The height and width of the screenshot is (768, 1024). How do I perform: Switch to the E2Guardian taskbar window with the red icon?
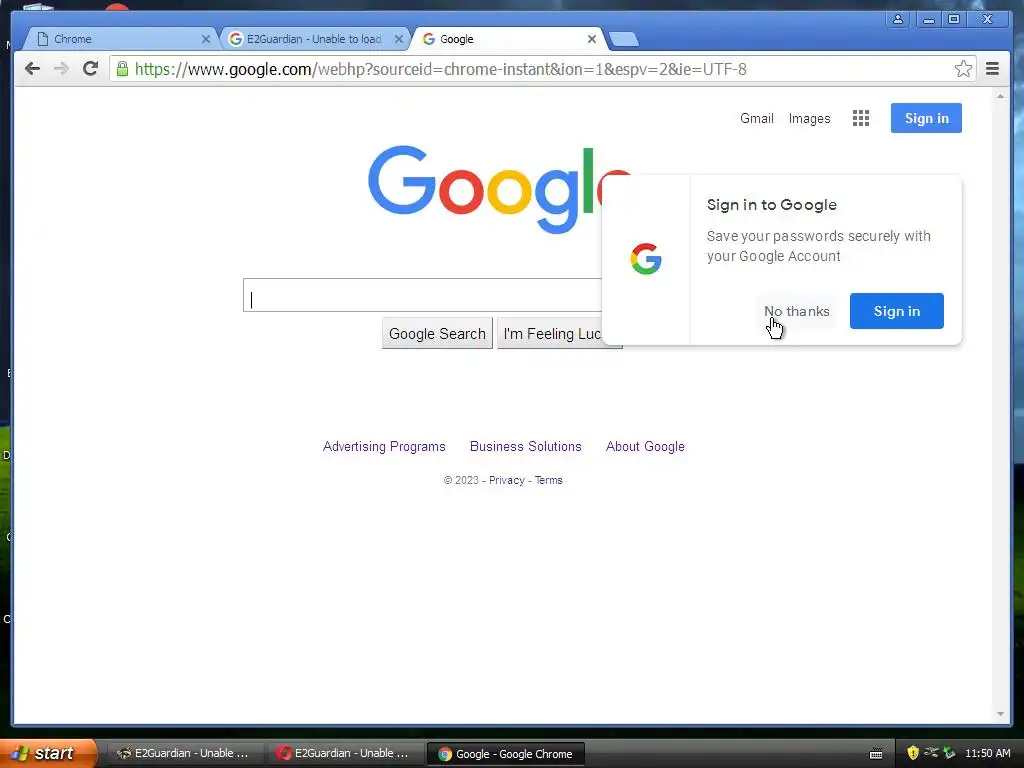(344, 754)
